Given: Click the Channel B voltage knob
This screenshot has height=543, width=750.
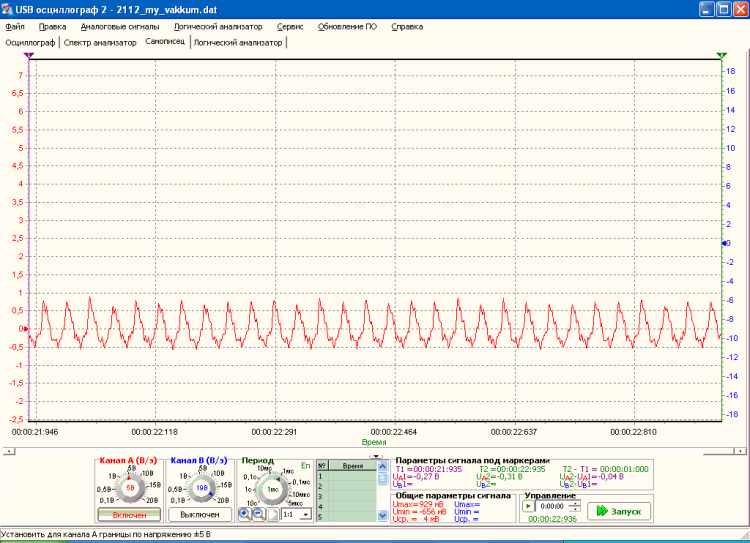Looking at the screenshot, I should 201,488.
